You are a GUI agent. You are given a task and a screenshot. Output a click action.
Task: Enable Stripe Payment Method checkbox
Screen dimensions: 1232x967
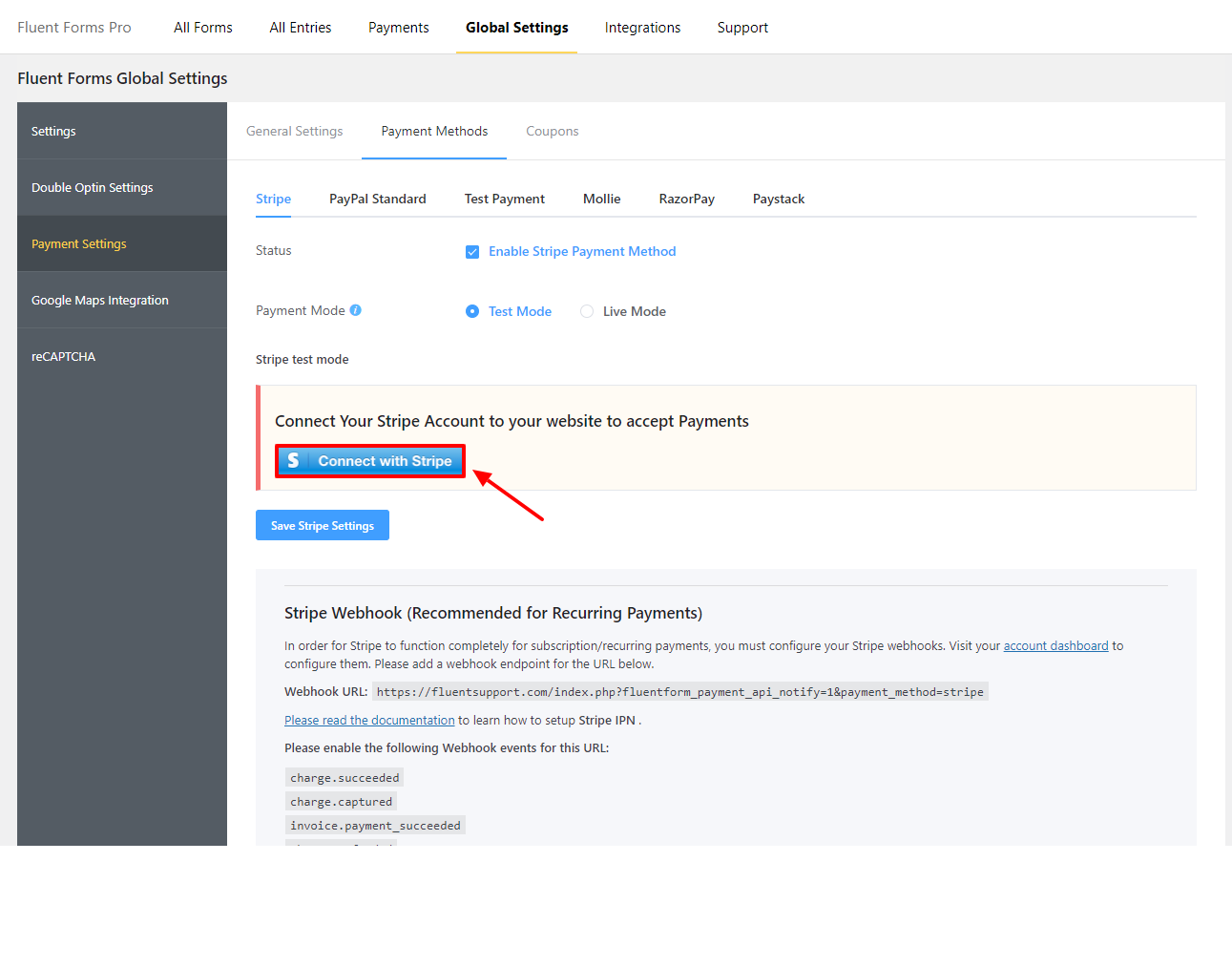[x=472, y=252]
